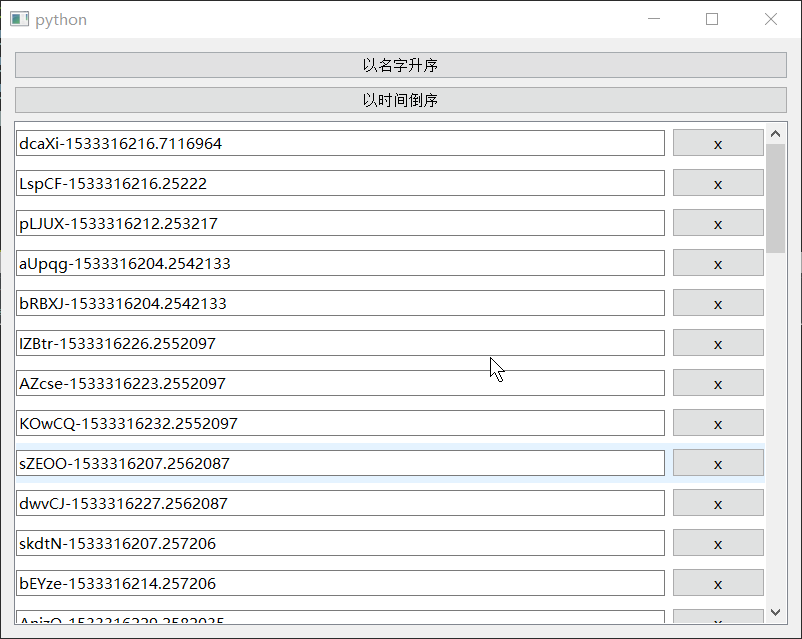Delete sZEOO-1533316207.2562087 with its x button
The height and width of the screenshot is (639, 802).
point(718,462)
